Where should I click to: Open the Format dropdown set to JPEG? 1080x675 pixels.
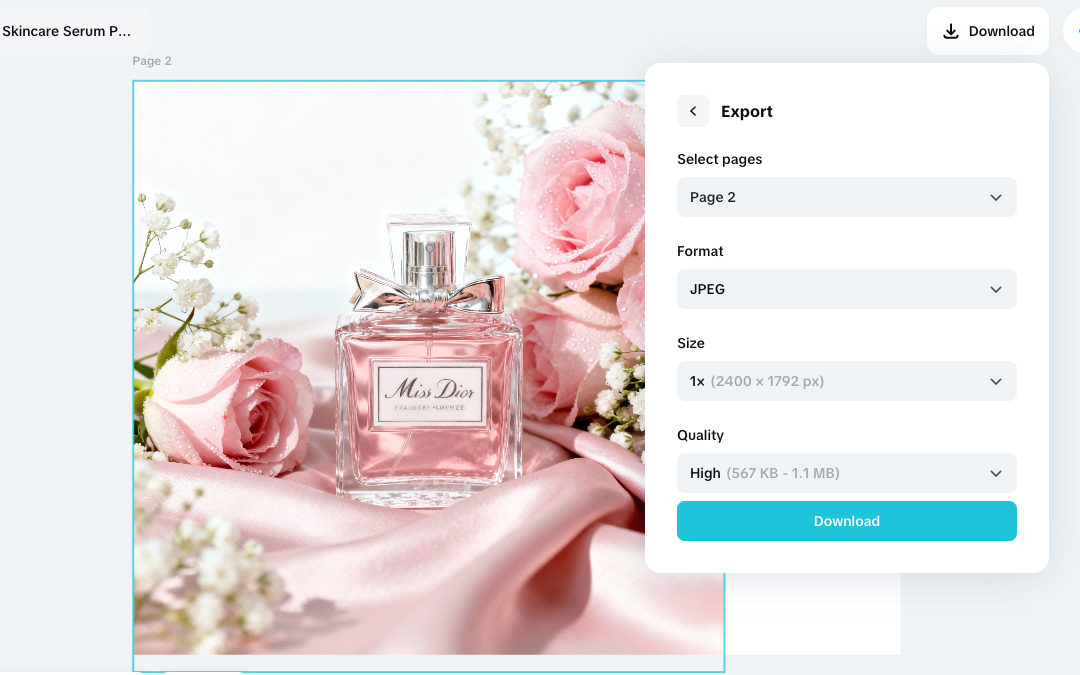847,289
